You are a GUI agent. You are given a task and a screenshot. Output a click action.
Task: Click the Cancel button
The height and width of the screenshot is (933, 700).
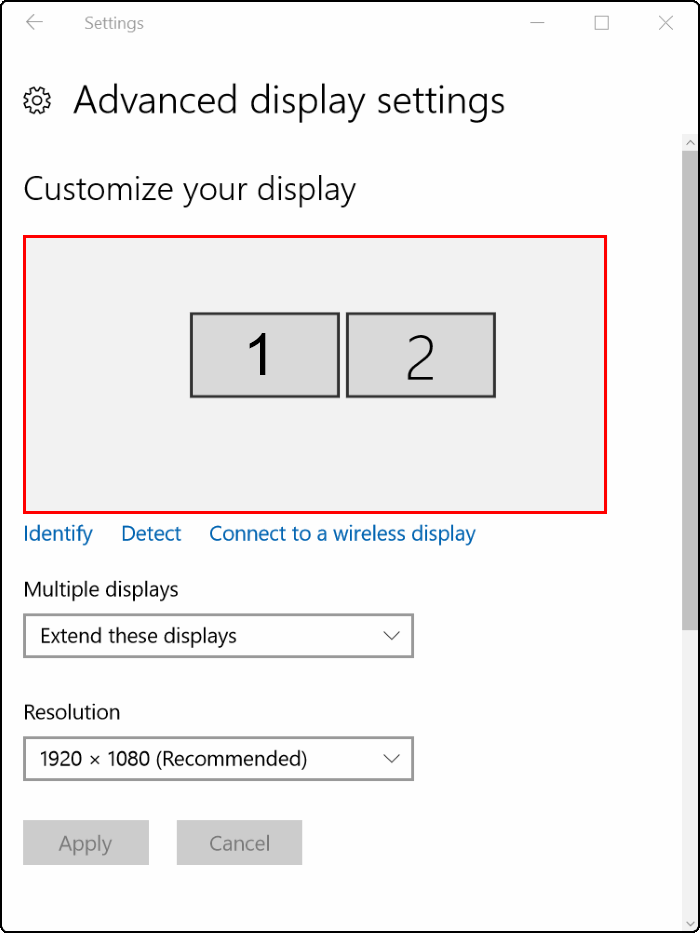point(239,843)
